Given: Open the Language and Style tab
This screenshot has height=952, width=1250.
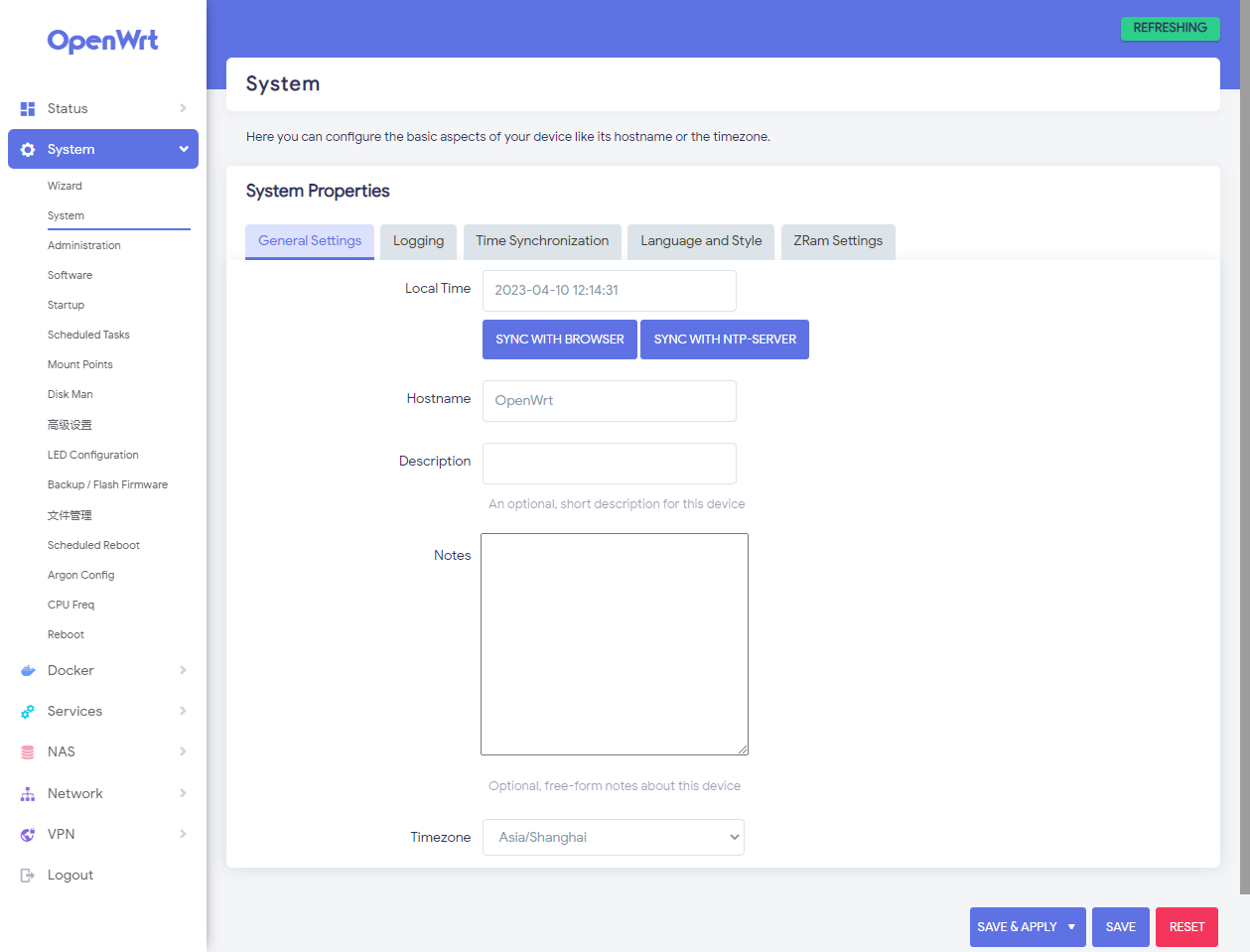Looking at the screenshot, I should pyautogui.click(x=701, y=241).
